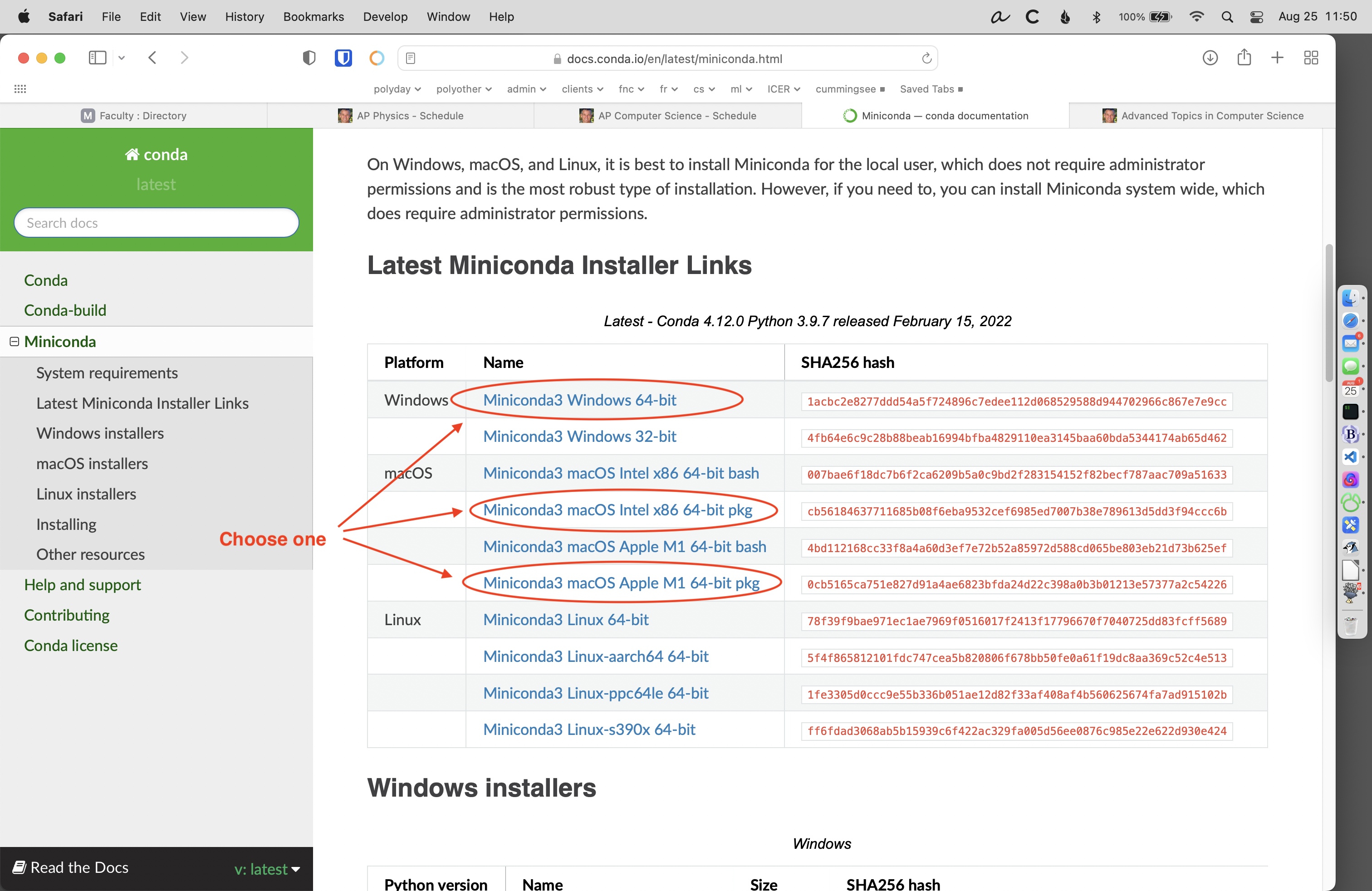Toggle the Safari sidebar button

pyautogui.click(x=98, y=58)
